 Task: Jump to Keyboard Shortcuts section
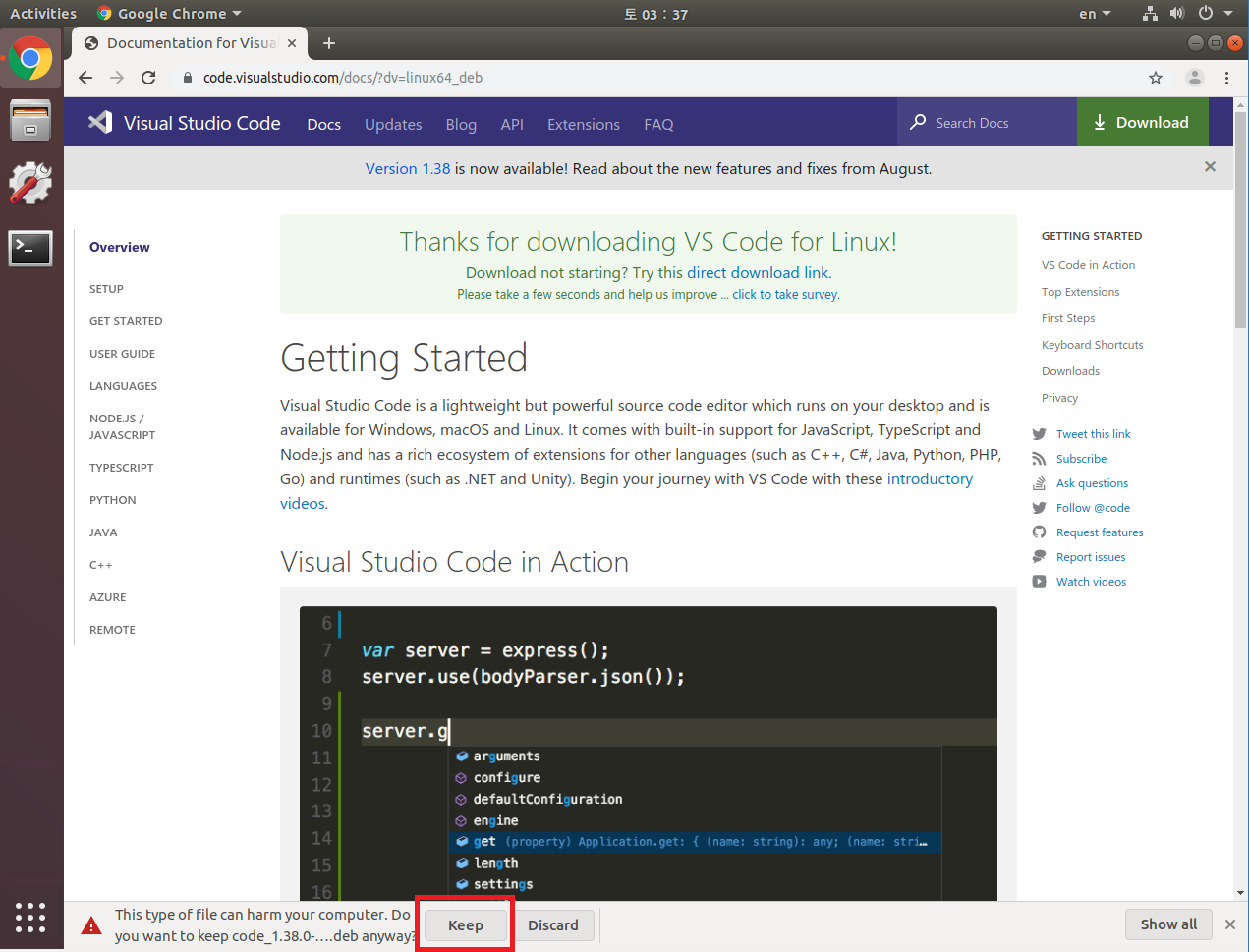(1092, 345)
